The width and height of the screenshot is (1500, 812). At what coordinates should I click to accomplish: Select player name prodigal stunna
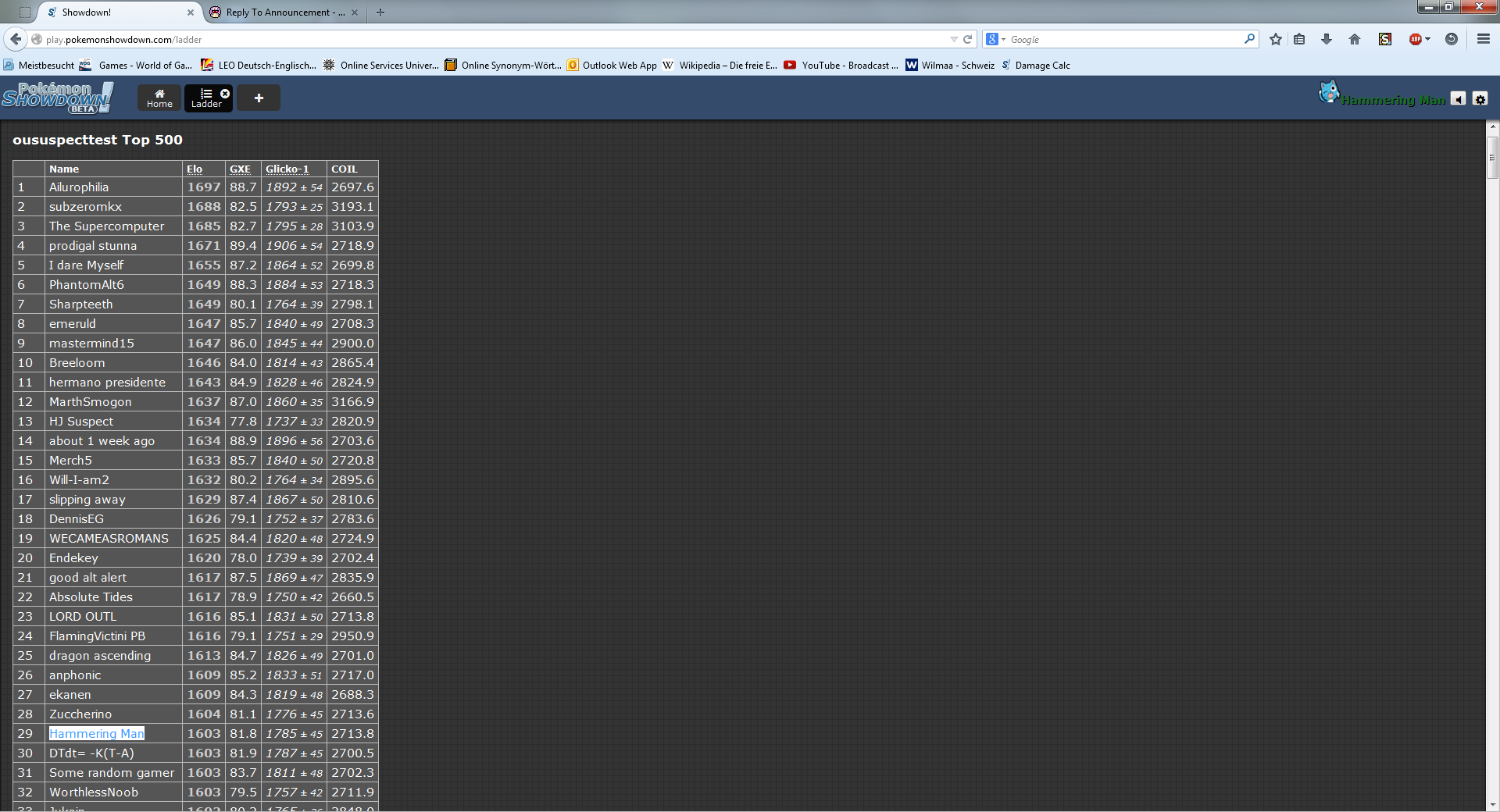point(93,246)
